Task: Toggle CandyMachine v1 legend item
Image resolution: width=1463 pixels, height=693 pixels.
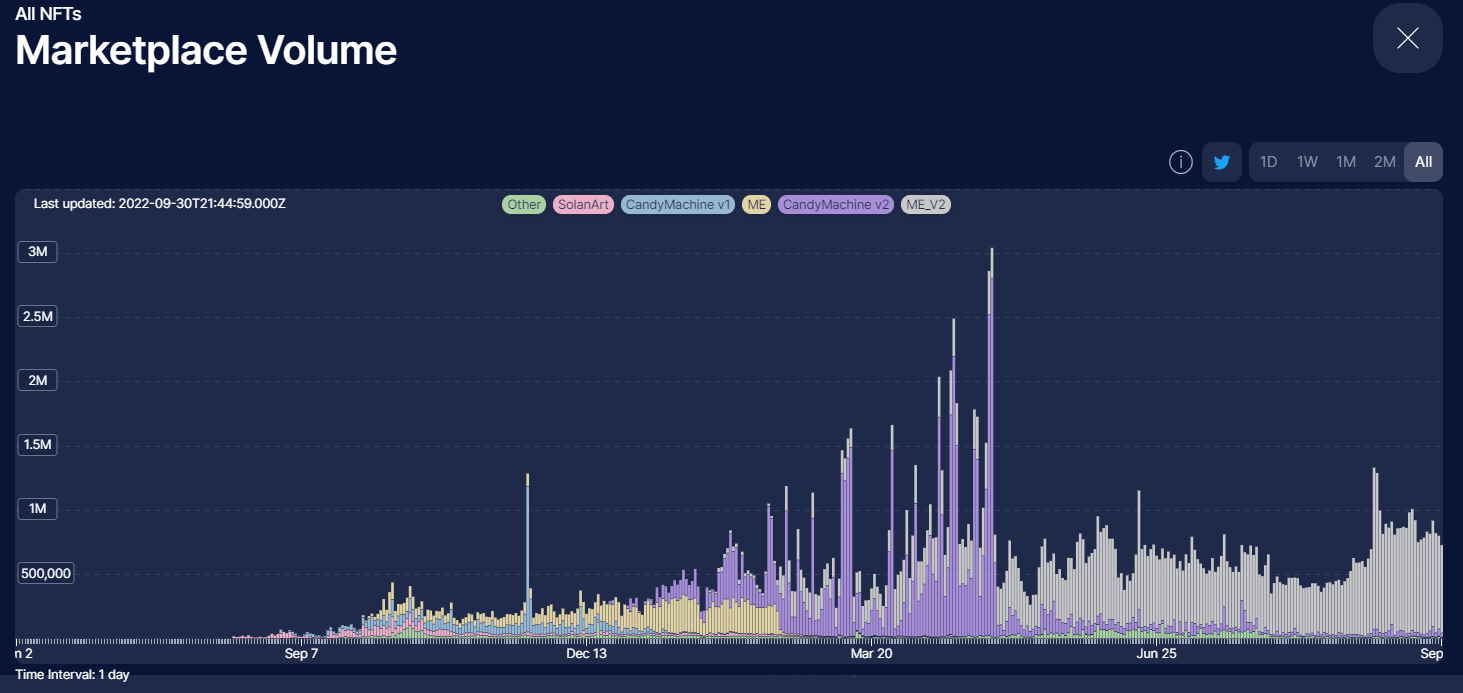Action: click(x=678, y=205)
